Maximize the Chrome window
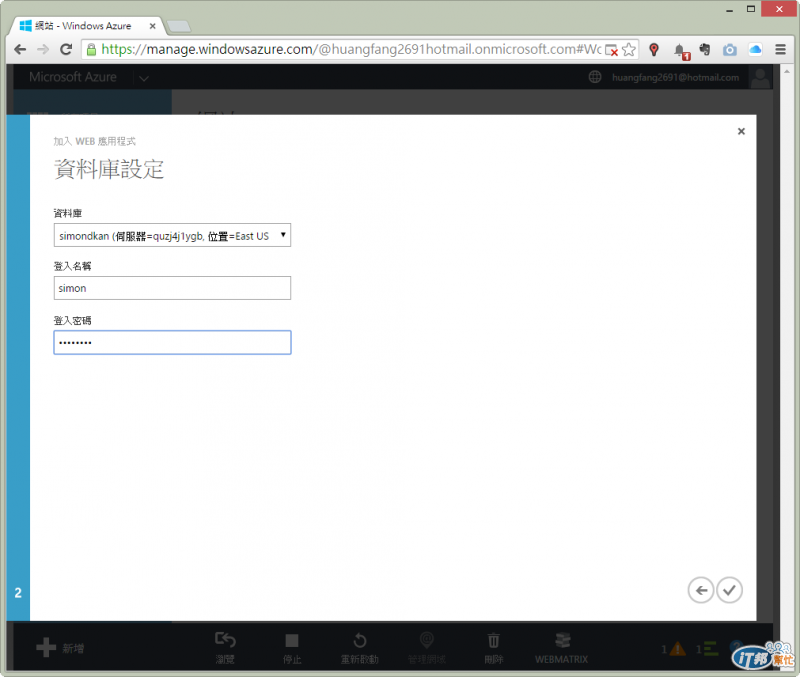The height and width of the screenshot is (677, 800). (x=751, y=9)
